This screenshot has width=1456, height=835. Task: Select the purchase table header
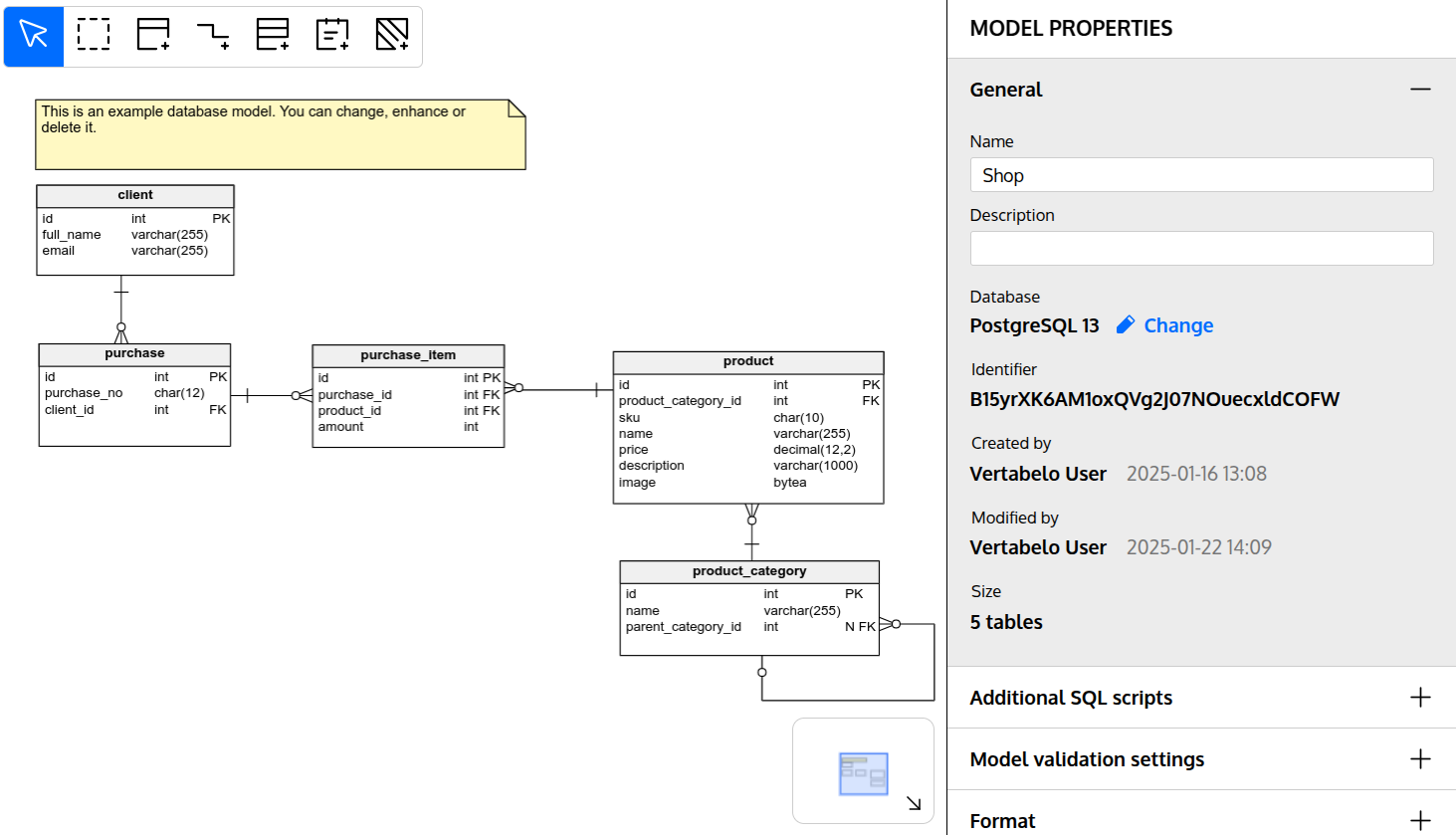point(134,353)
